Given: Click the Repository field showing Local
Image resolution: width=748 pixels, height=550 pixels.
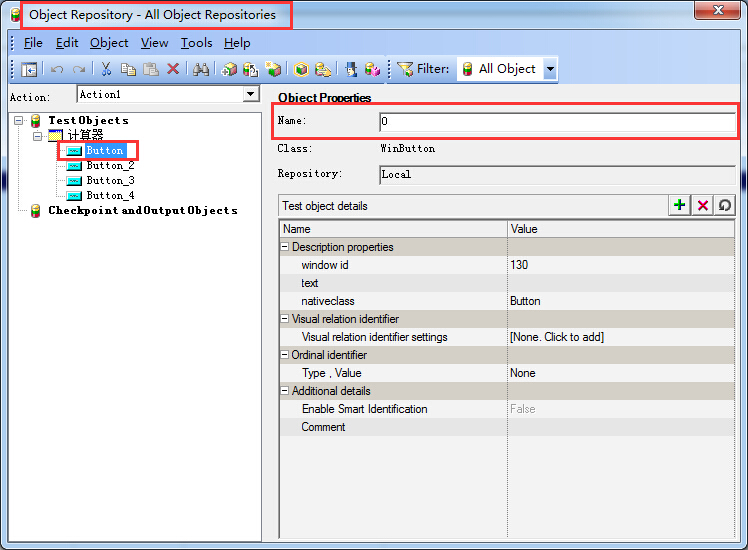Looking at the screenshot, I should [x=557, y=175].
